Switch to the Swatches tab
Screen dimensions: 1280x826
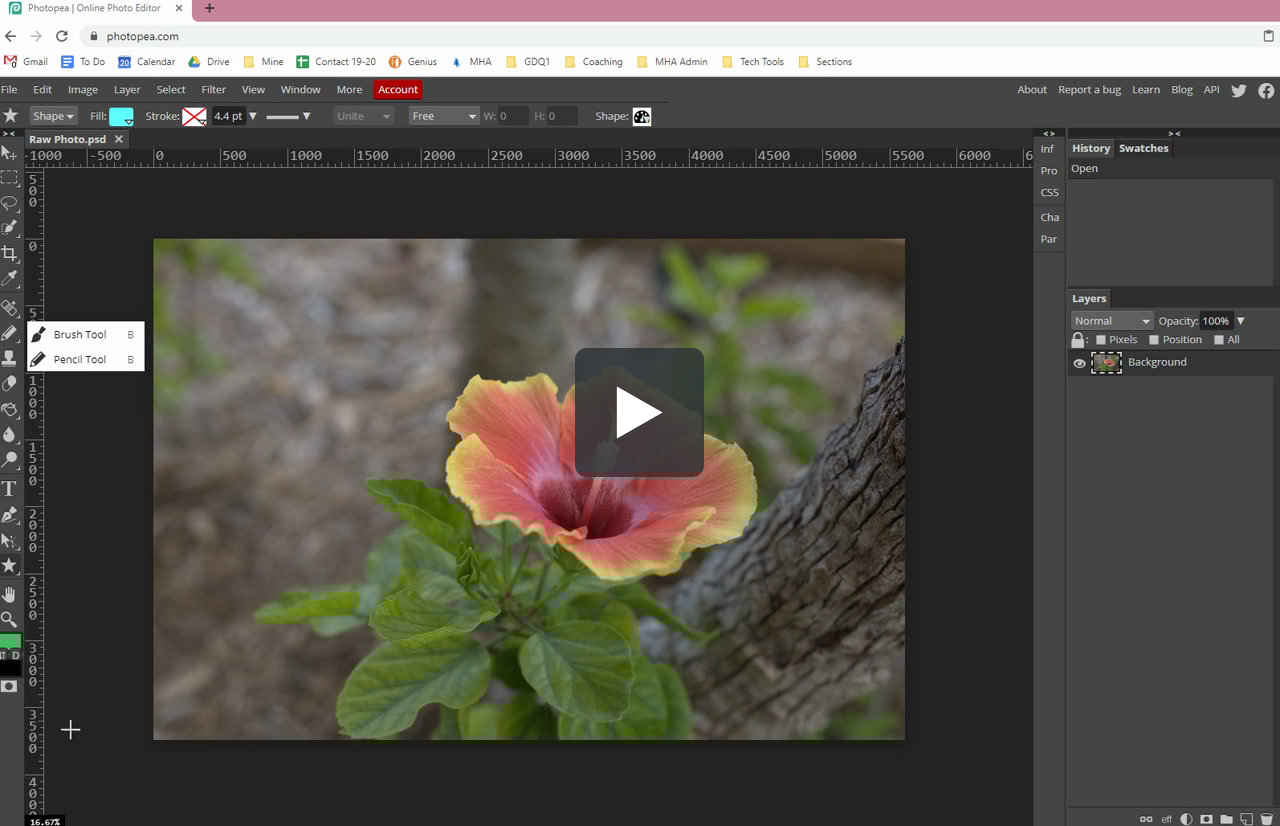click(x=1143, y=148)
